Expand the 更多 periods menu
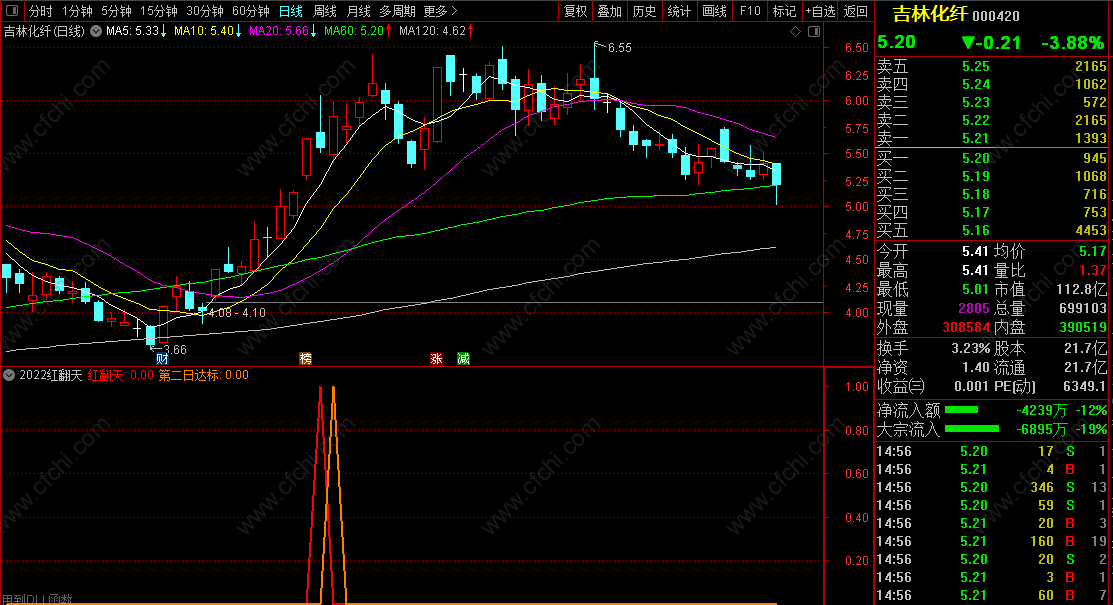The width and height of the screenshot is (1113, 605). click(440, 11)
